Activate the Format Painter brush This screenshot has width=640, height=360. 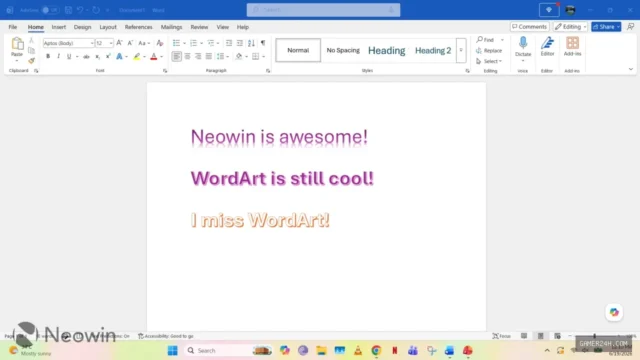click(31, 61)
